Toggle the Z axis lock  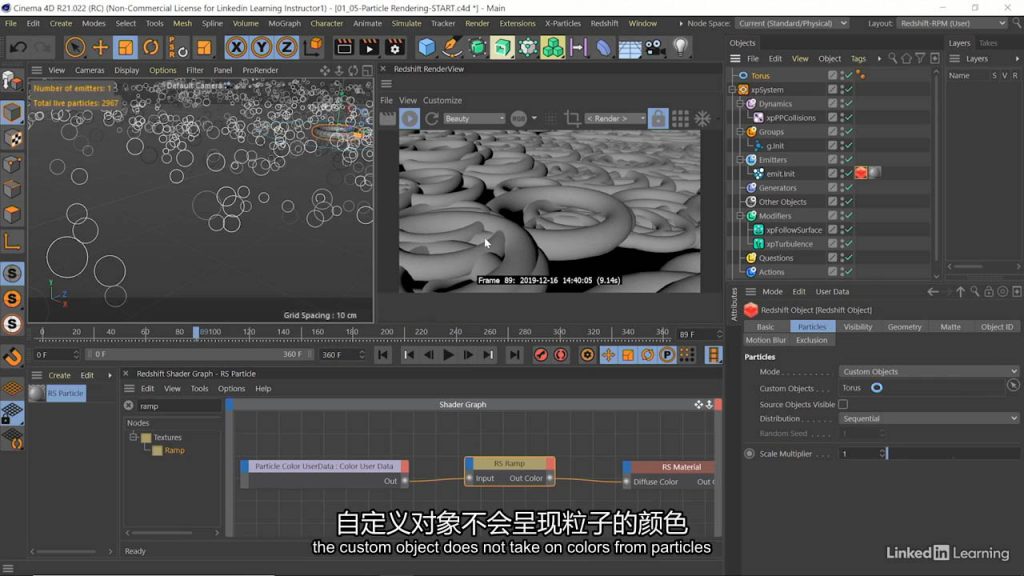point(286,47)
